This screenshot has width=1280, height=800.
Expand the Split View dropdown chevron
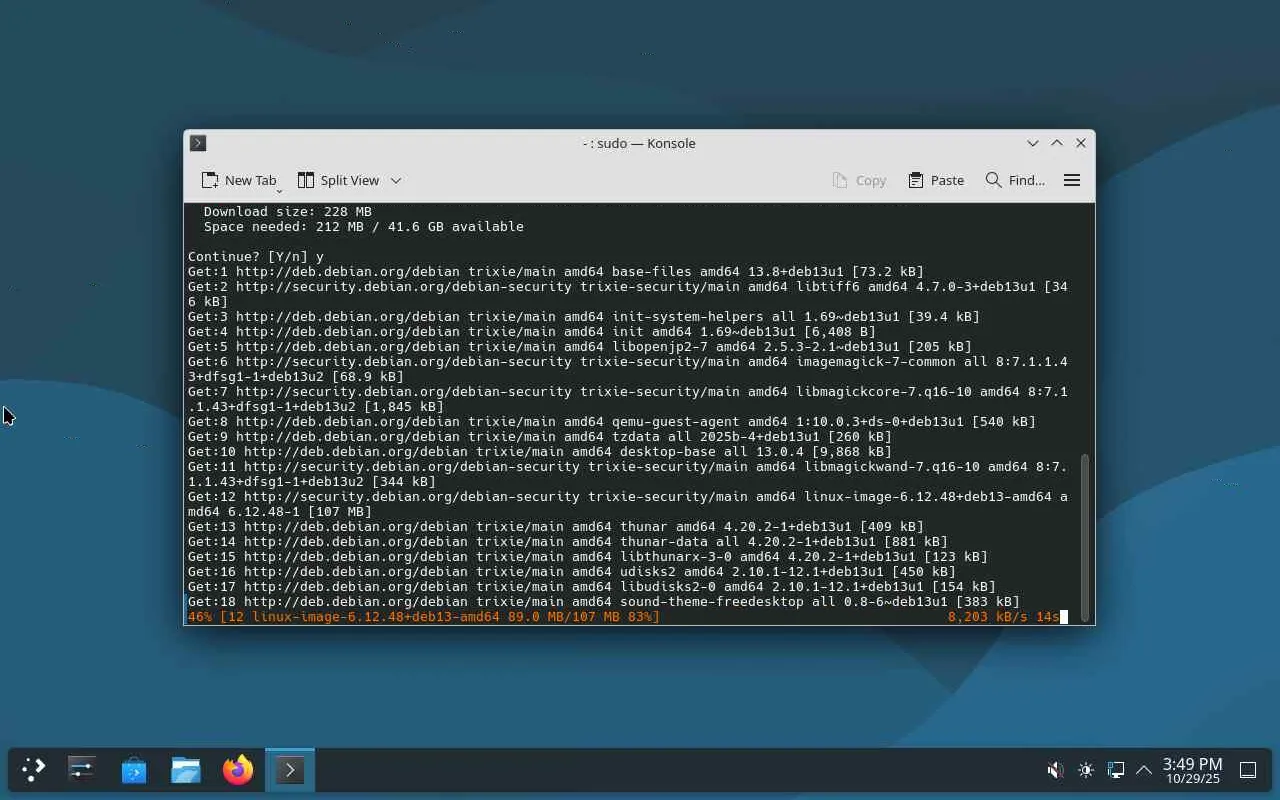point(396,180)
